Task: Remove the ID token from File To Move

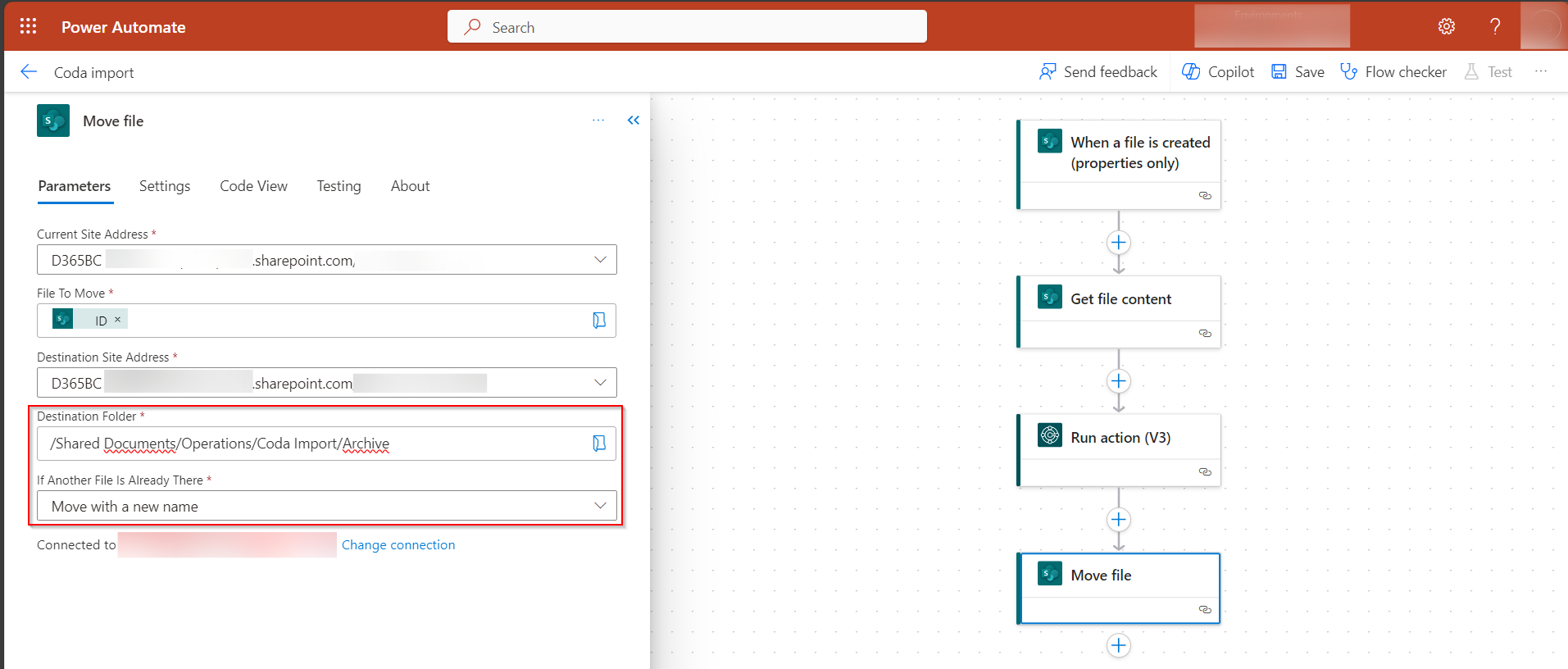Action: (118, 320)
